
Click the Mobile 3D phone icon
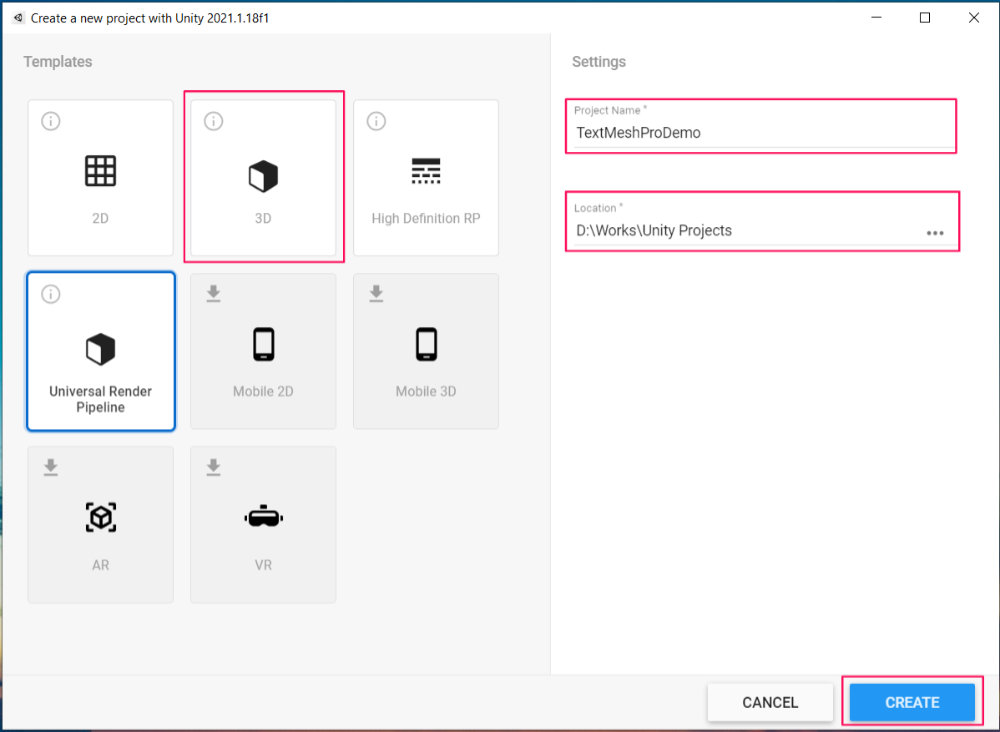pos(427,344)
